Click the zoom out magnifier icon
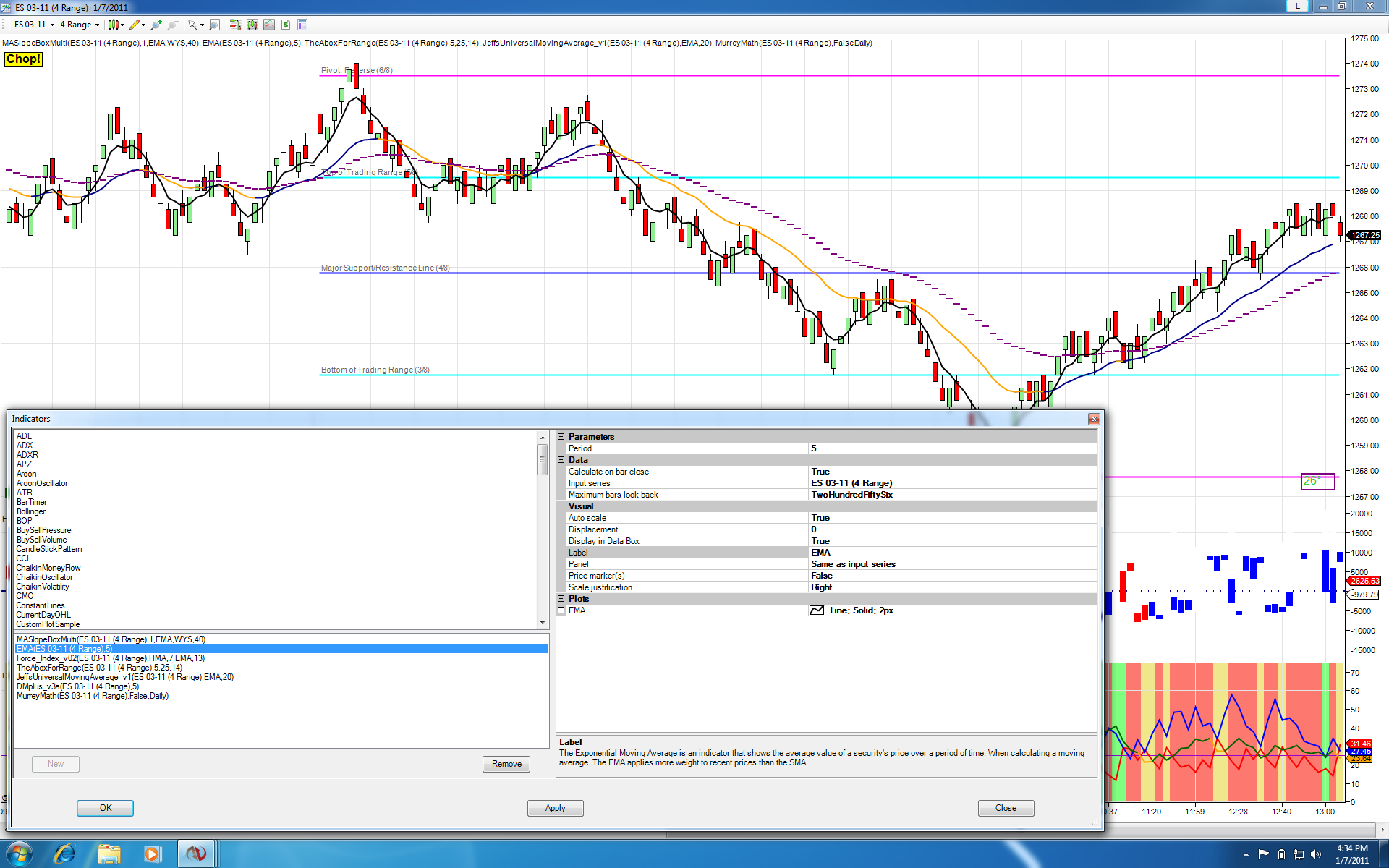The height and width of the screenshot is (868, 1389). 172,25
